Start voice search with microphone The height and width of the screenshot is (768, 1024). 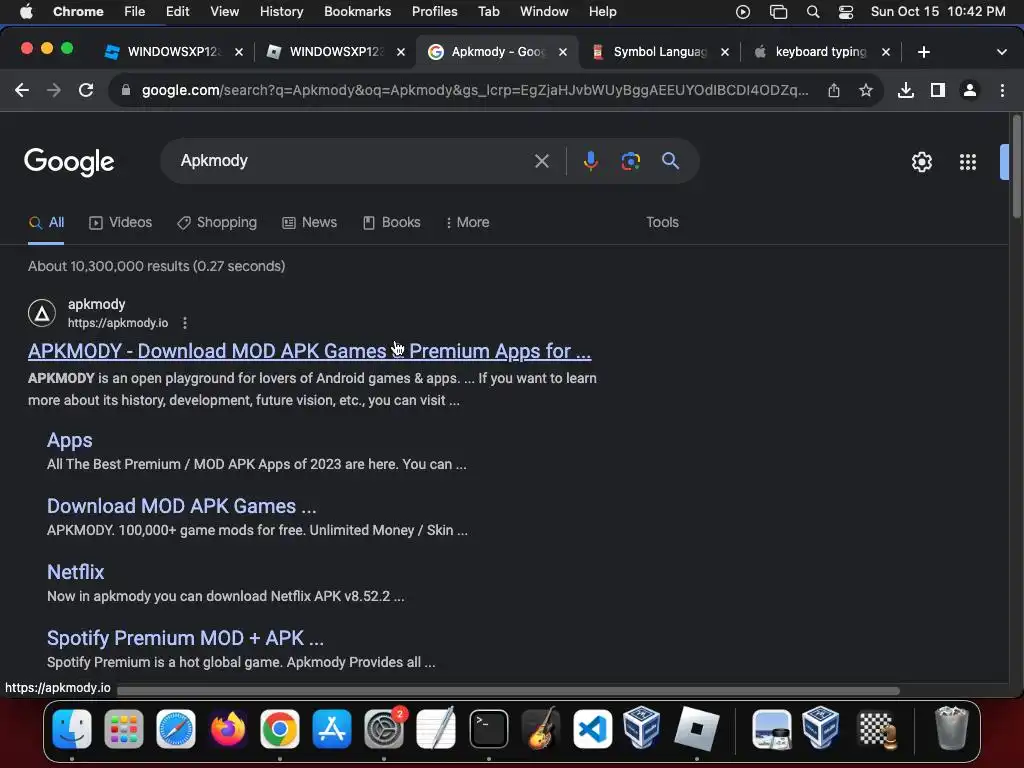point(590,161)
